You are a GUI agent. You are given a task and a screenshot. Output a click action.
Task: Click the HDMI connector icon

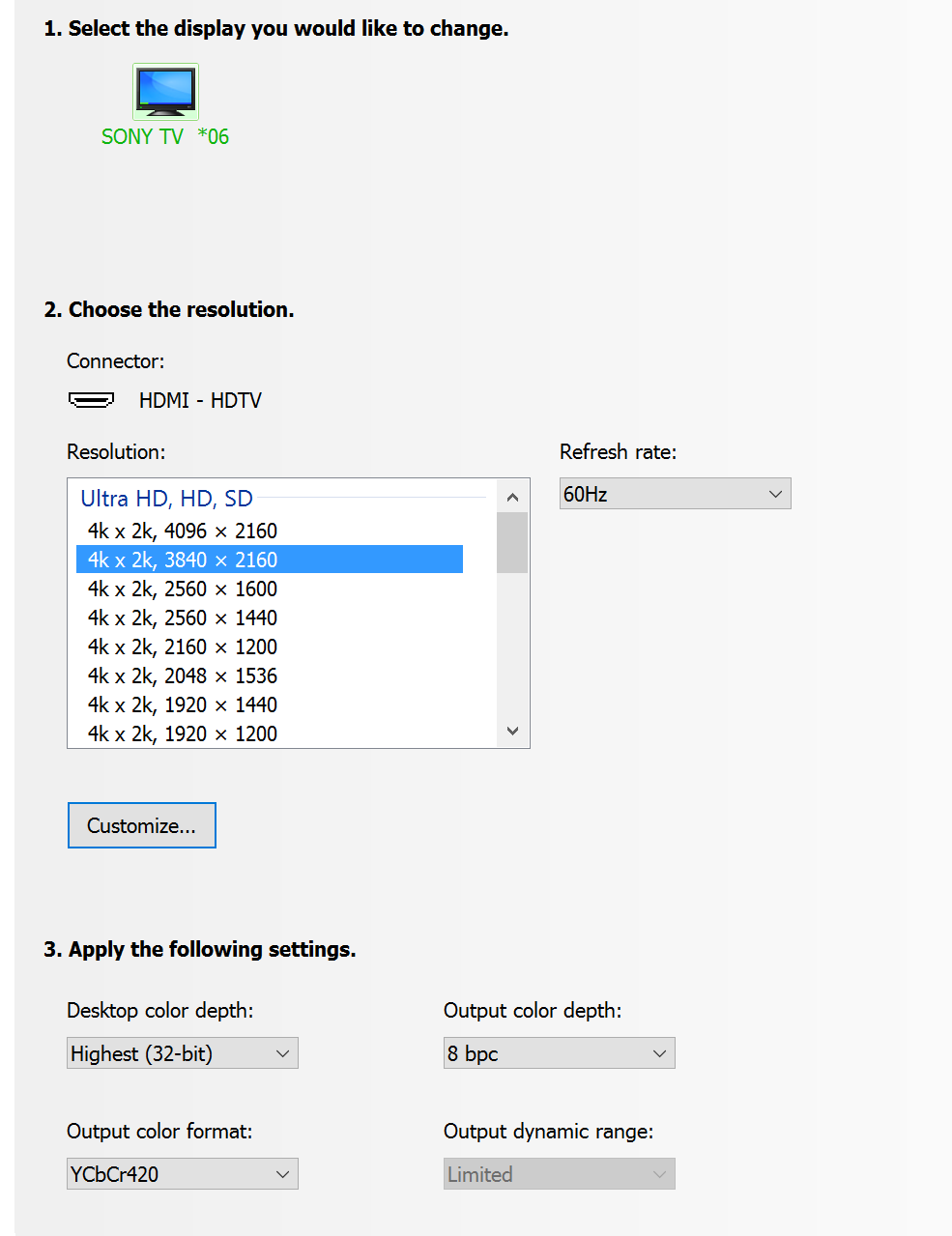point(91,400)
